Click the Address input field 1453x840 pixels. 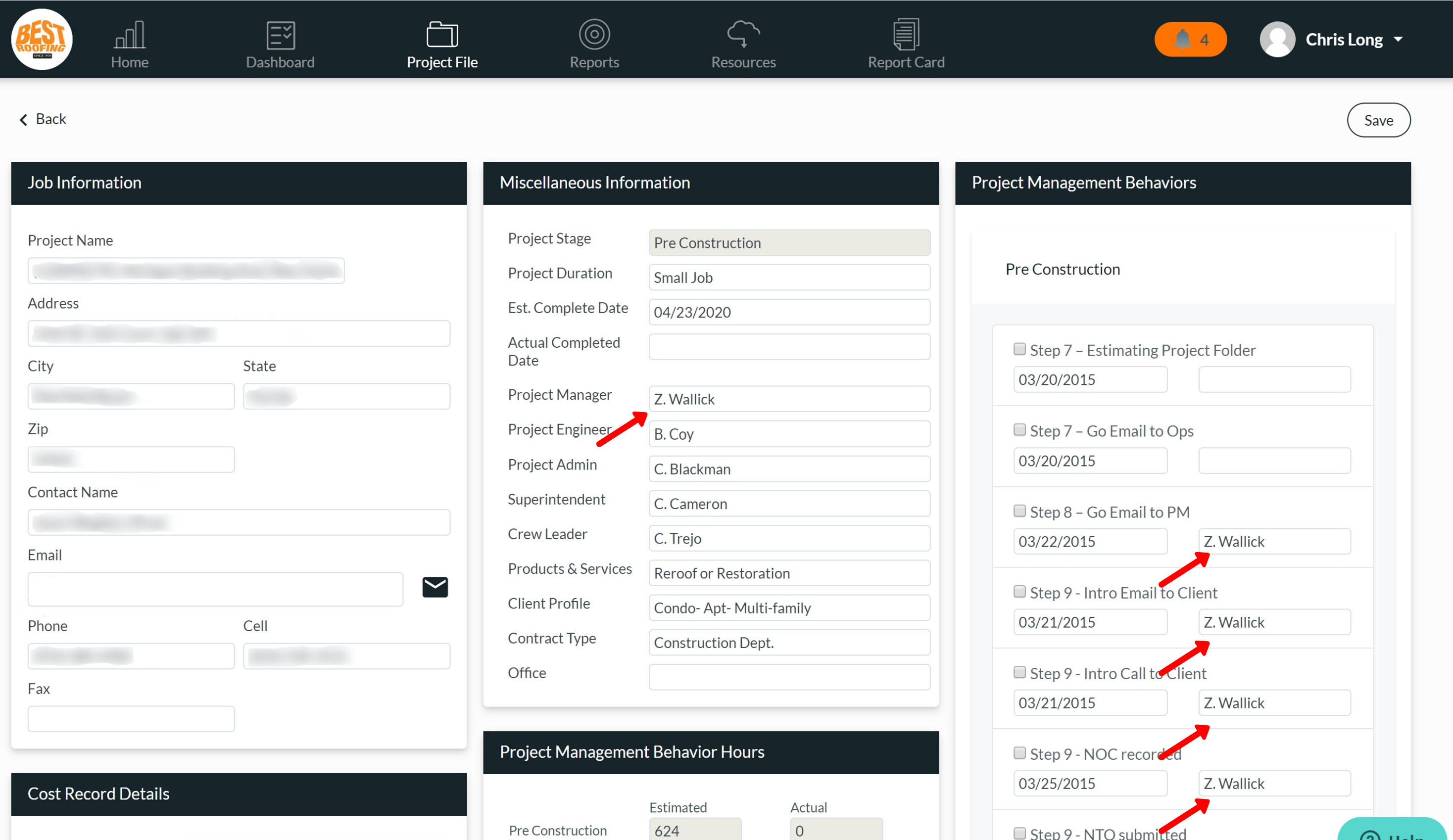tap(239, 333)
